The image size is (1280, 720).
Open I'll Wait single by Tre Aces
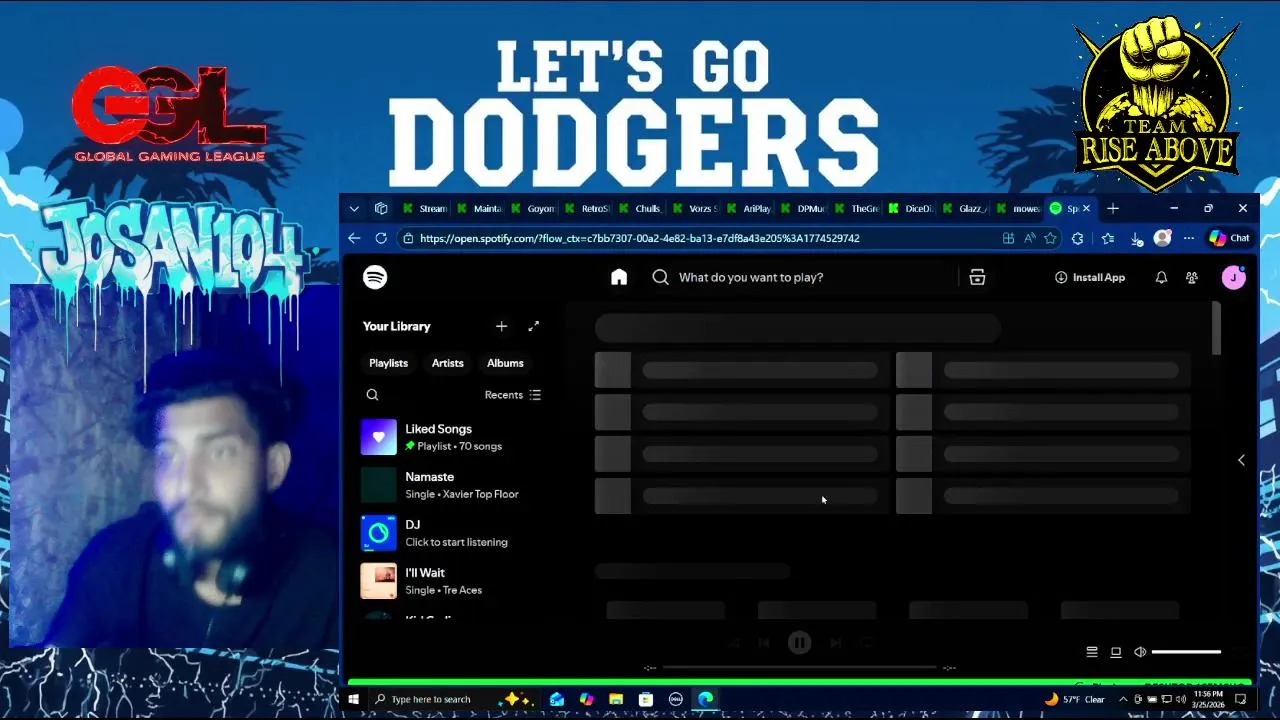(453, 581)
